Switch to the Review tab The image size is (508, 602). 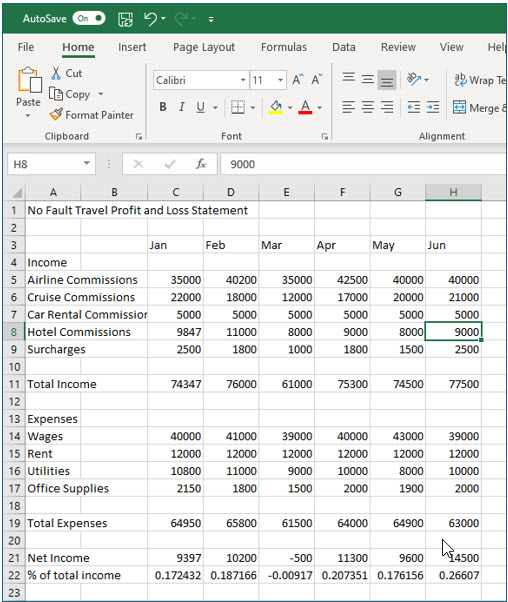(398, 47)
